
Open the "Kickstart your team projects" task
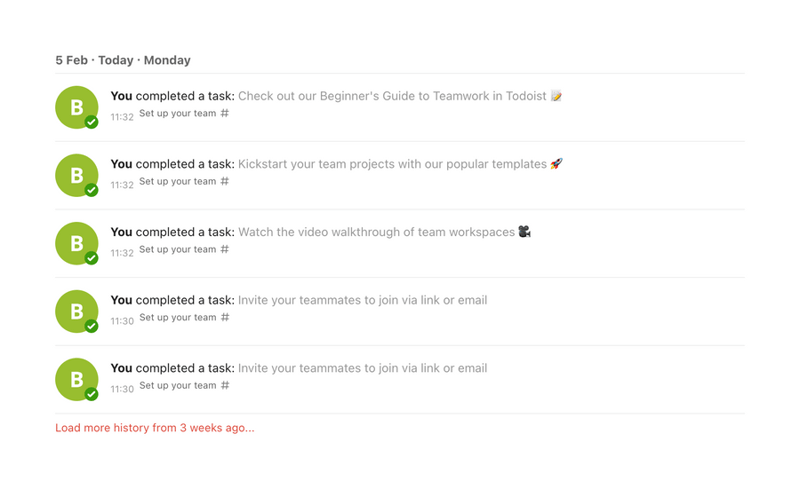tap(392, 164)
